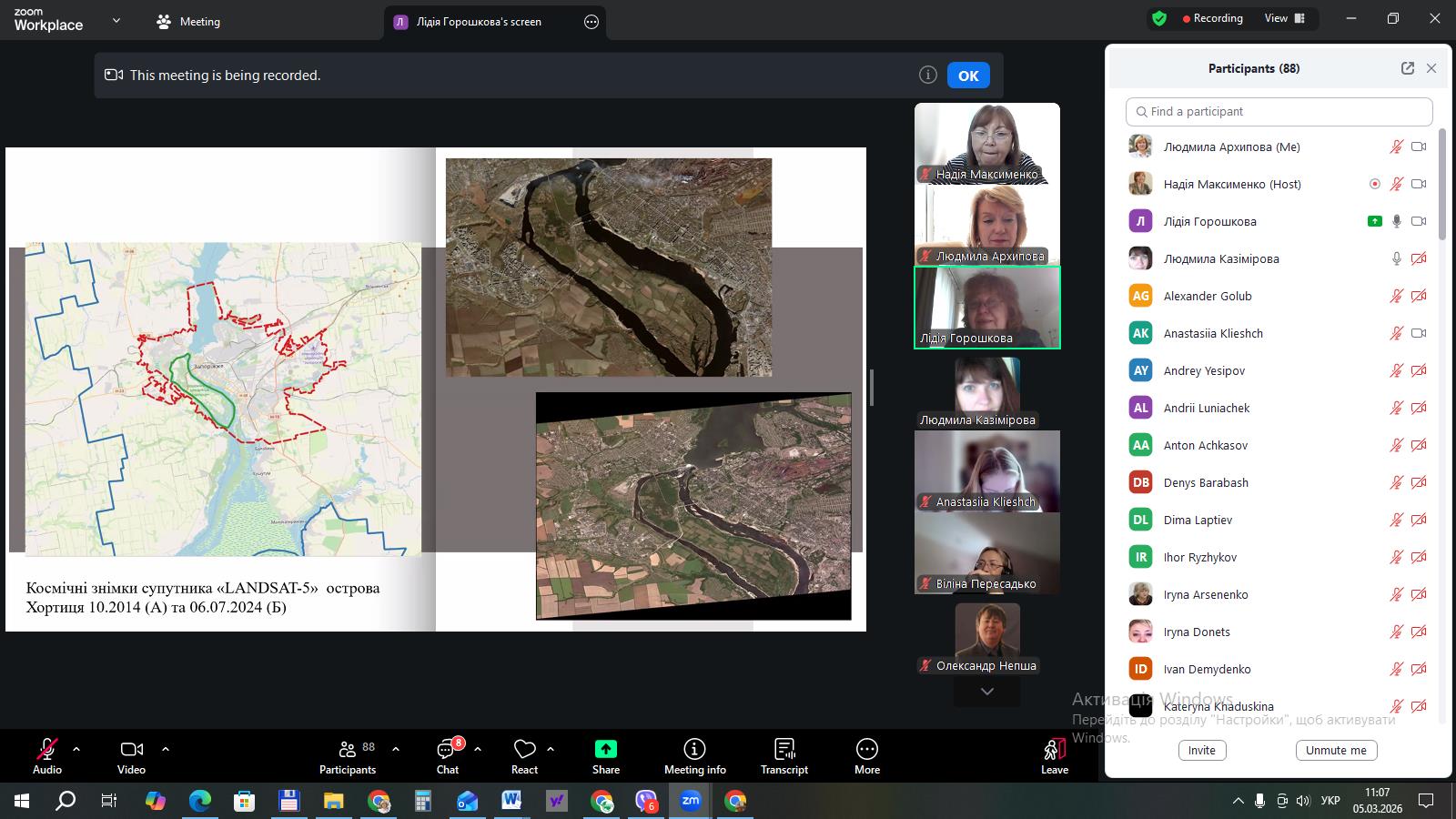
Task: Open More options in the toolbar
Action: coord(866,749)
